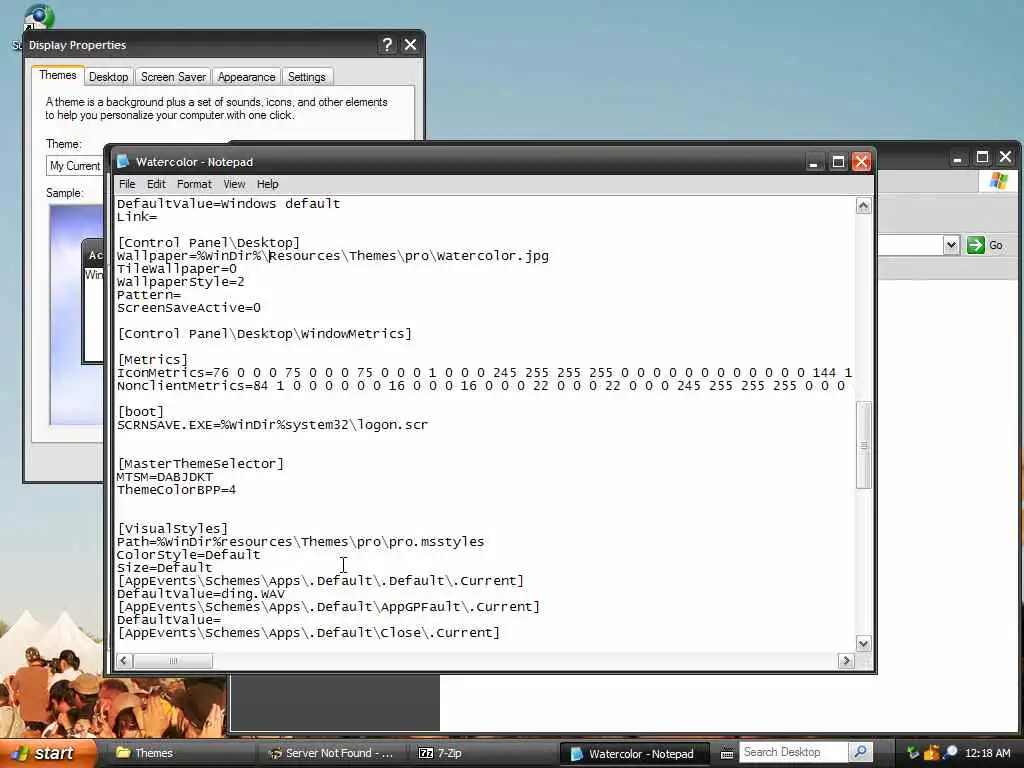Open the Help menu in Notepad
Viewport: 1024px width, 768px height.
267,184
